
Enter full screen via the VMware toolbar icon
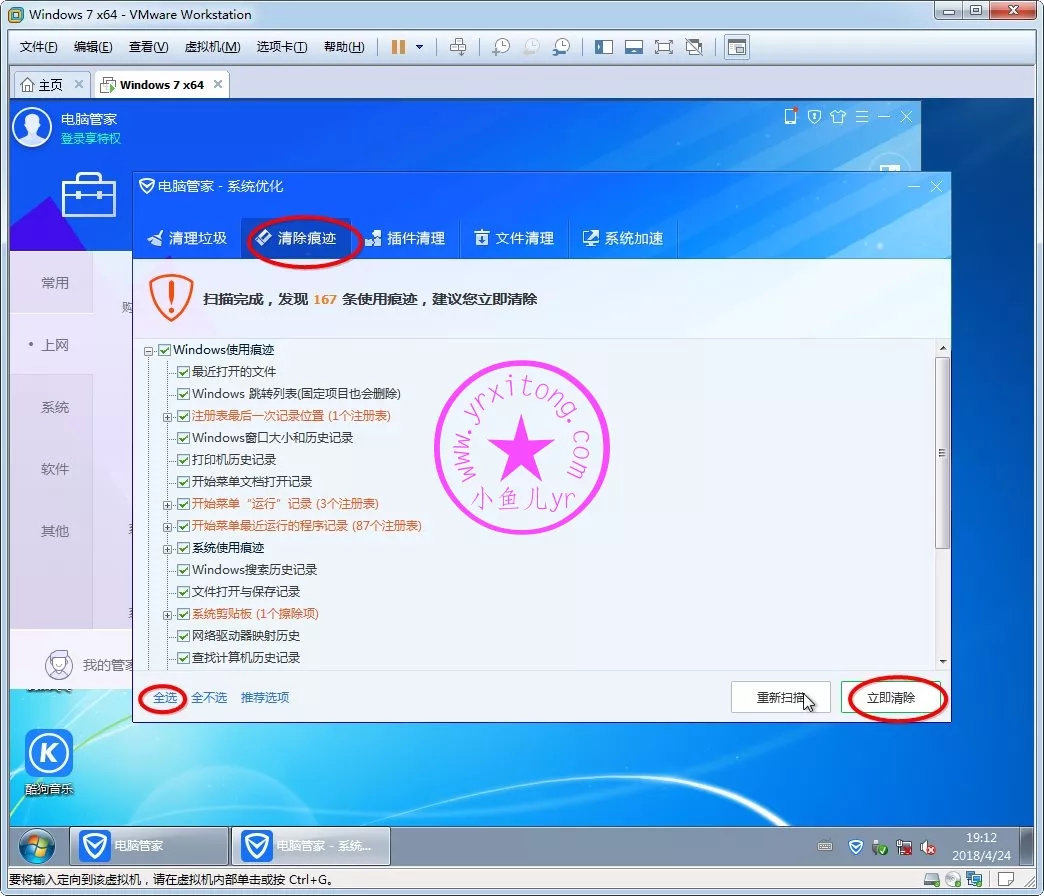click(x=665, y=46)
